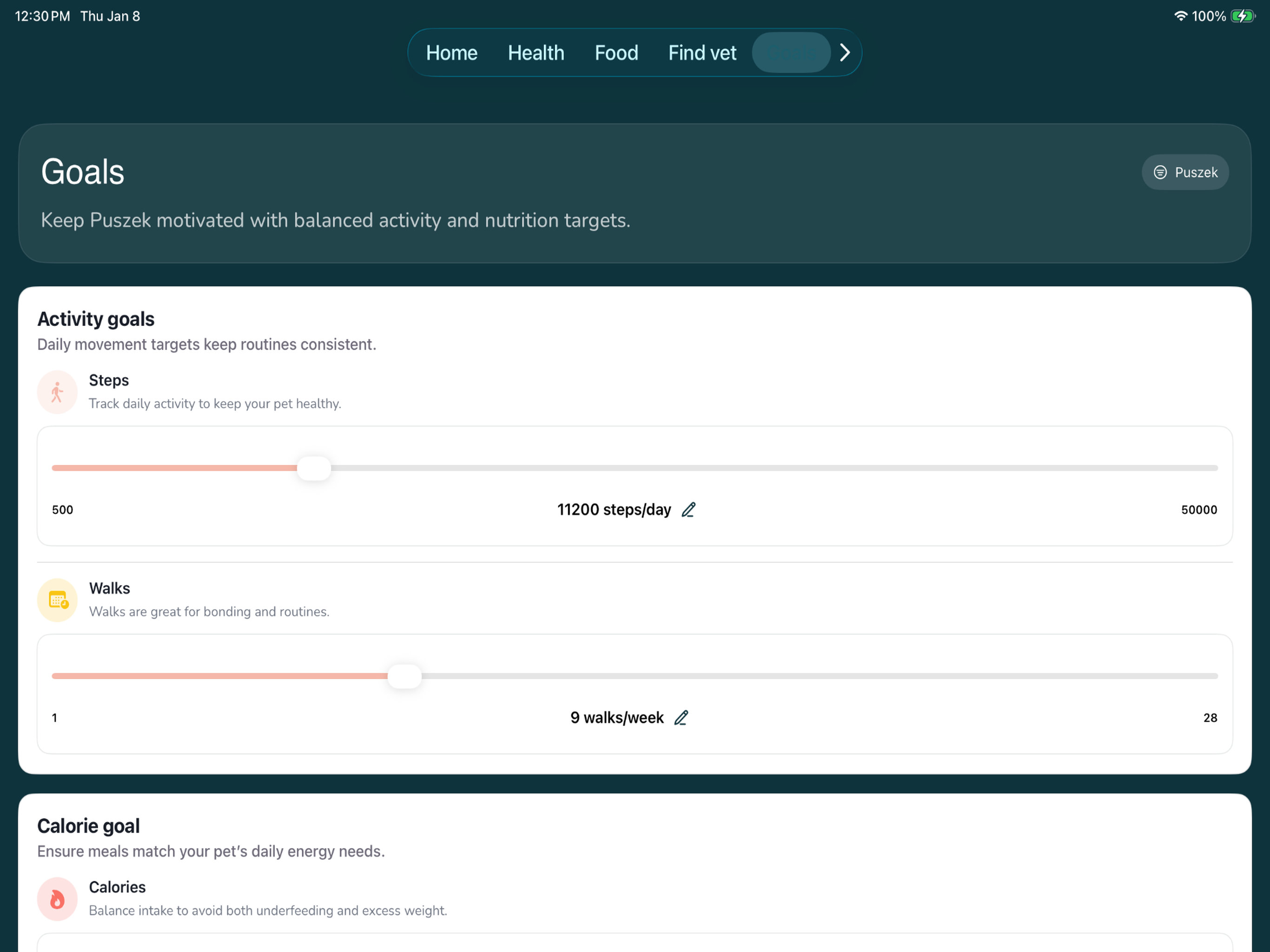Click the "Calories" goal title

[x=117, y=887]
